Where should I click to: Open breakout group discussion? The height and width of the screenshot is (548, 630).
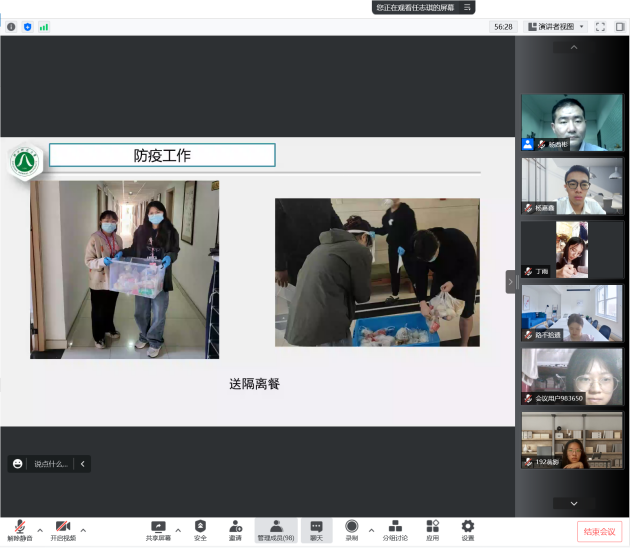click(395, 530)
